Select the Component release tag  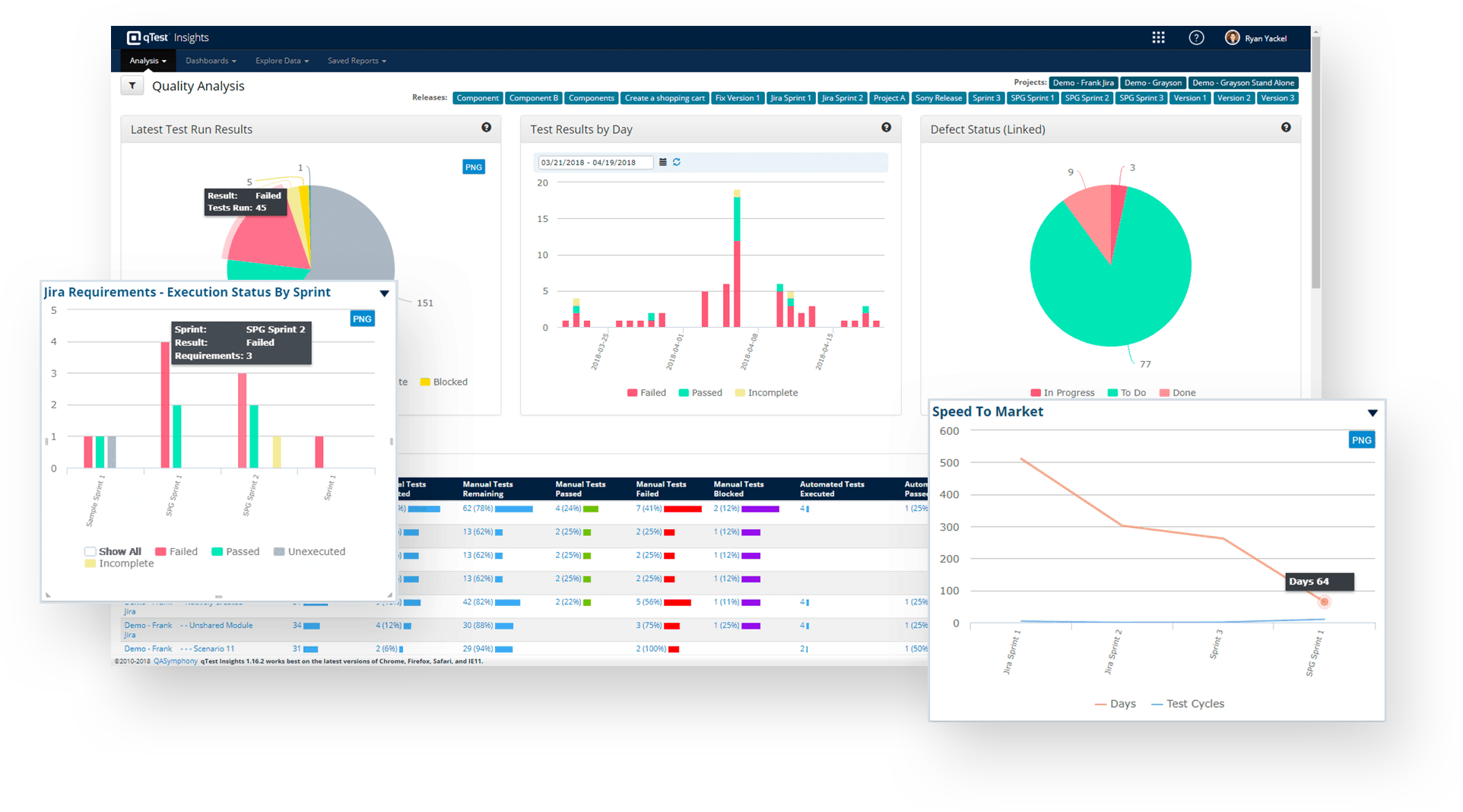pos(478,98)
